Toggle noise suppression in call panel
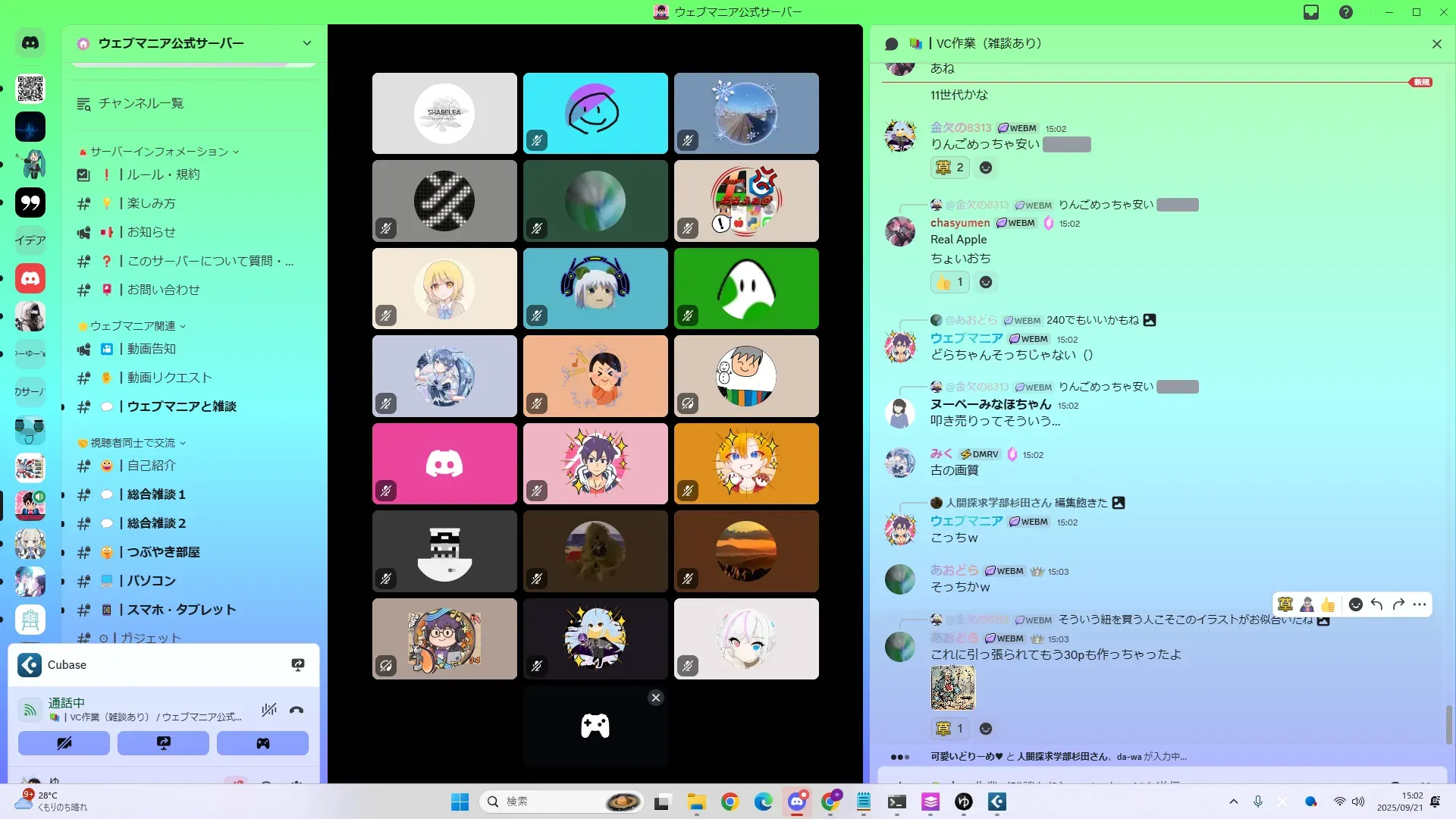Image resolution: width=1456 pixels, height=819 pixels. [x=268, y=711]
